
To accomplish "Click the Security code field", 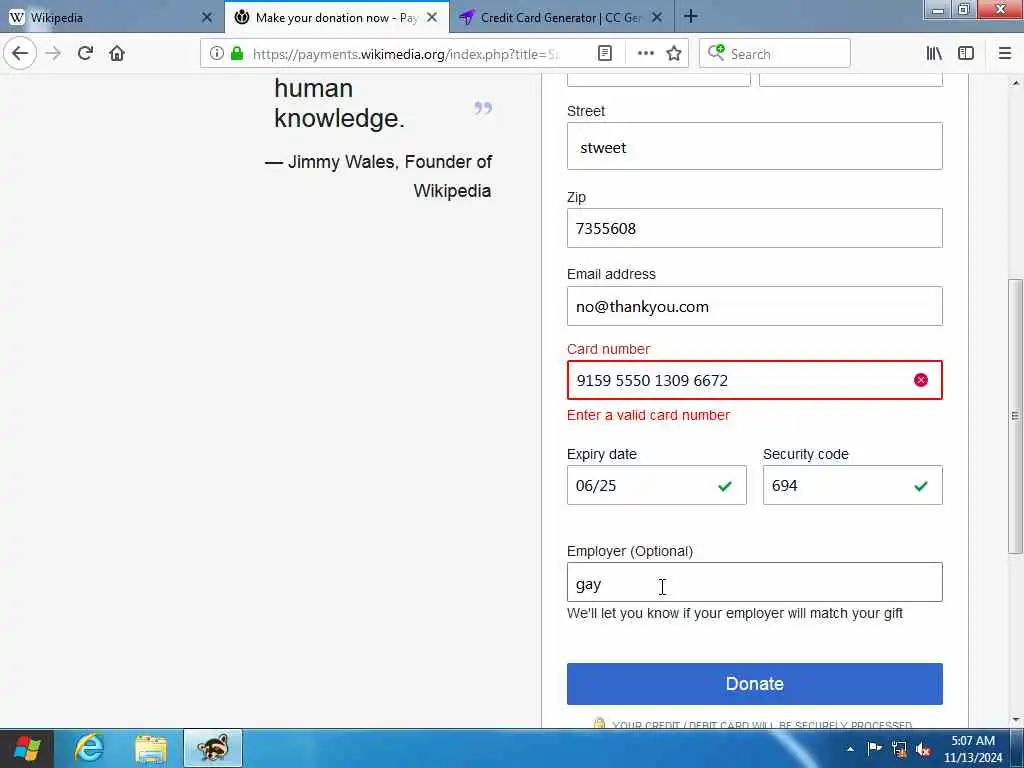I will (852, 485).
